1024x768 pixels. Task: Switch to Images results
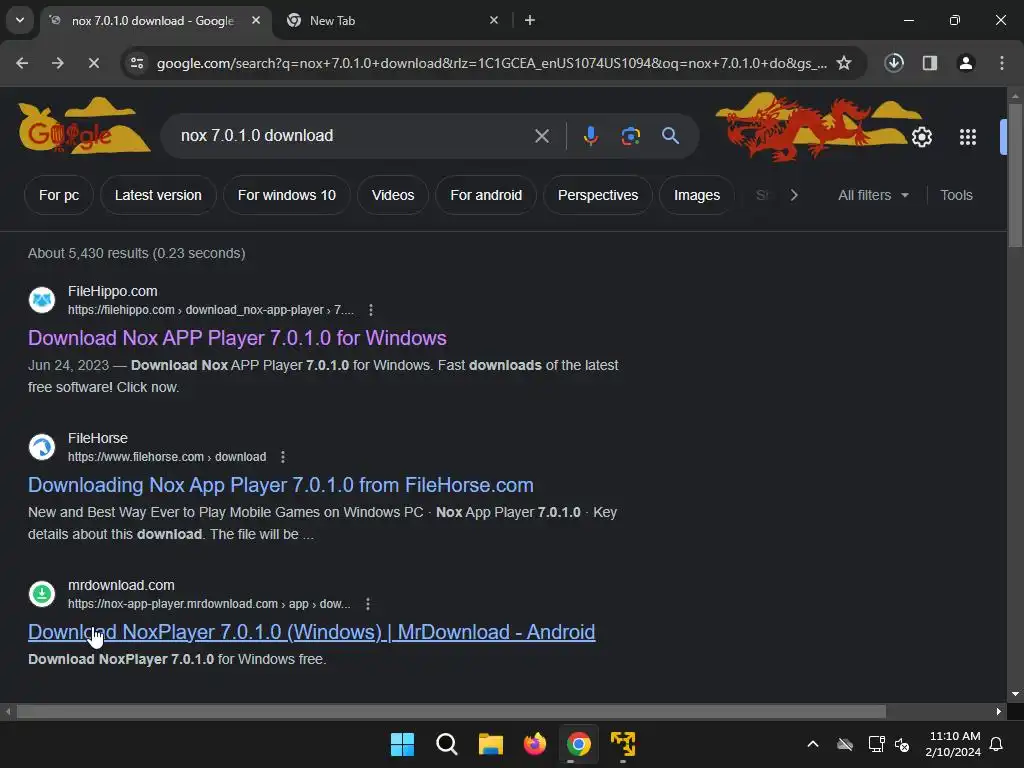697,195
